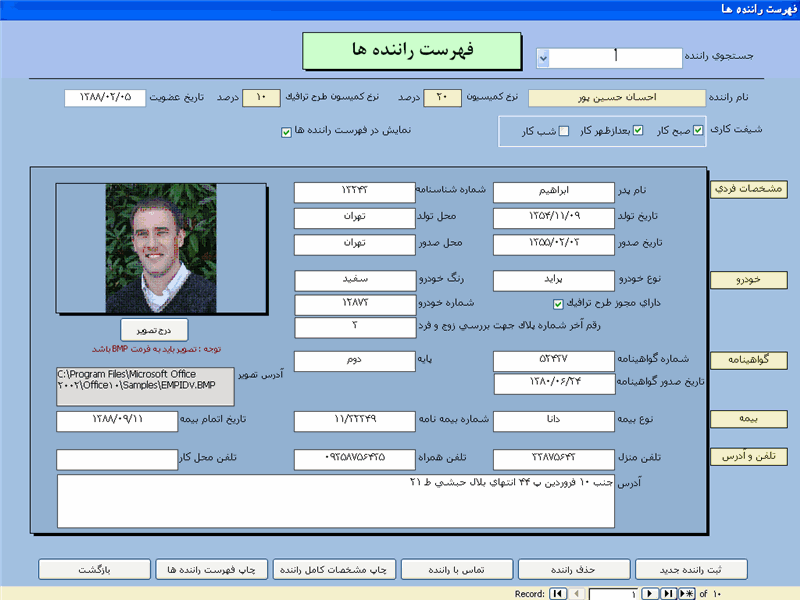Viewport: 800px width, 600px height.
Task: Toggle نمایش در فهرست راننده ها checkbox
Action: (286, 133)
